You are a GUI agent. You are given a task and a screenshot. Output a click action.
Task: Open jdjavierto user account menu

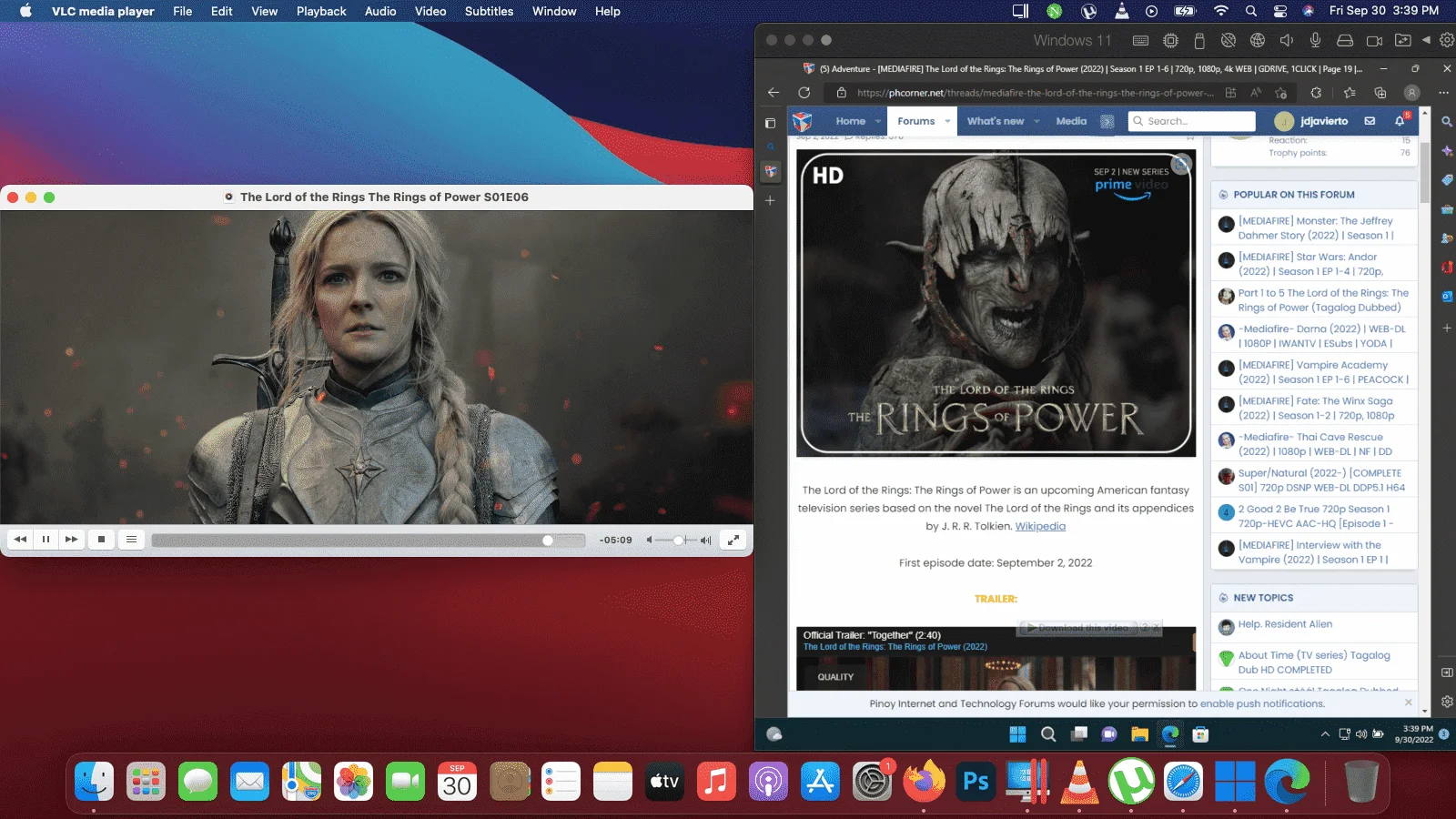click(1311, 121)
